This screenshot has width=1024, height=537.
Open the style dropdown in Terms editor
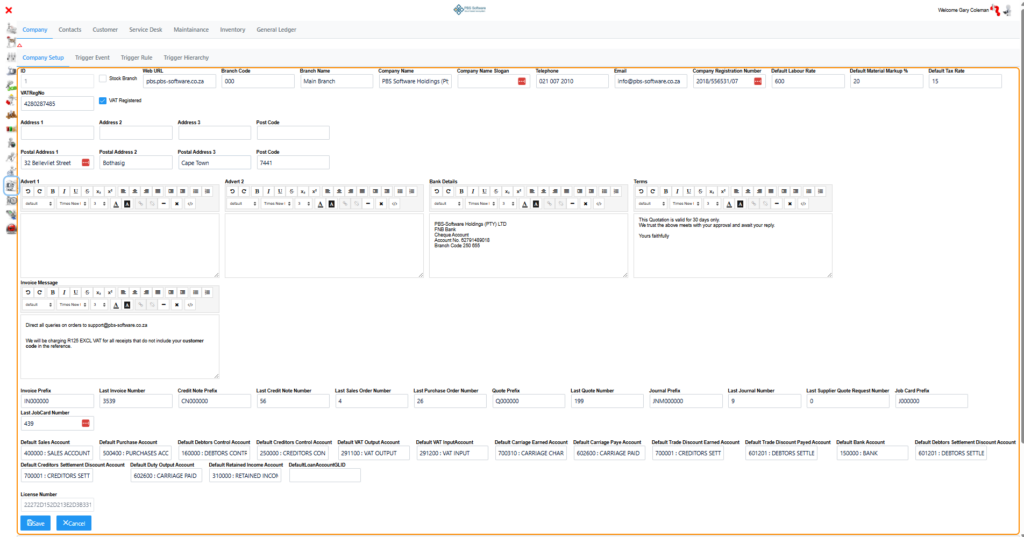click(649, 203)
